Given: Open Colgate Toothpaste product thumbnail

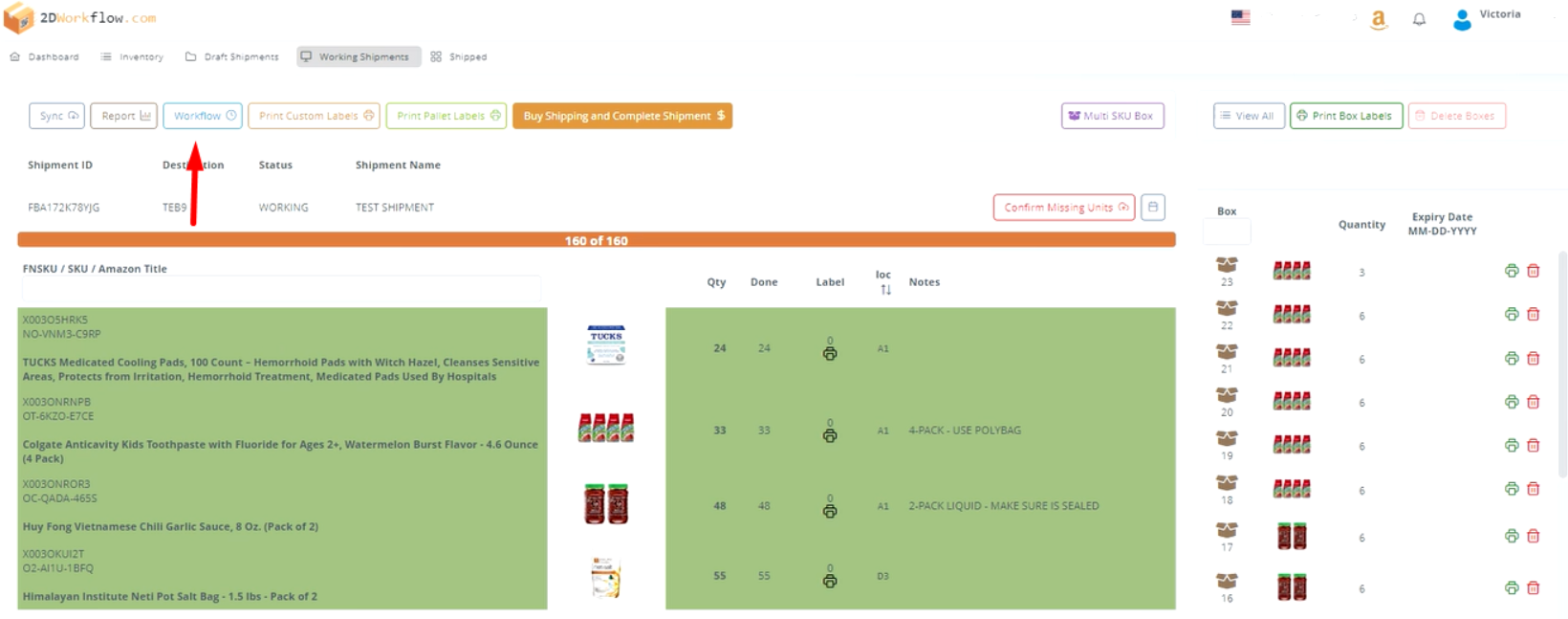Looking at the screenshot, I should (x=606, y=427).
